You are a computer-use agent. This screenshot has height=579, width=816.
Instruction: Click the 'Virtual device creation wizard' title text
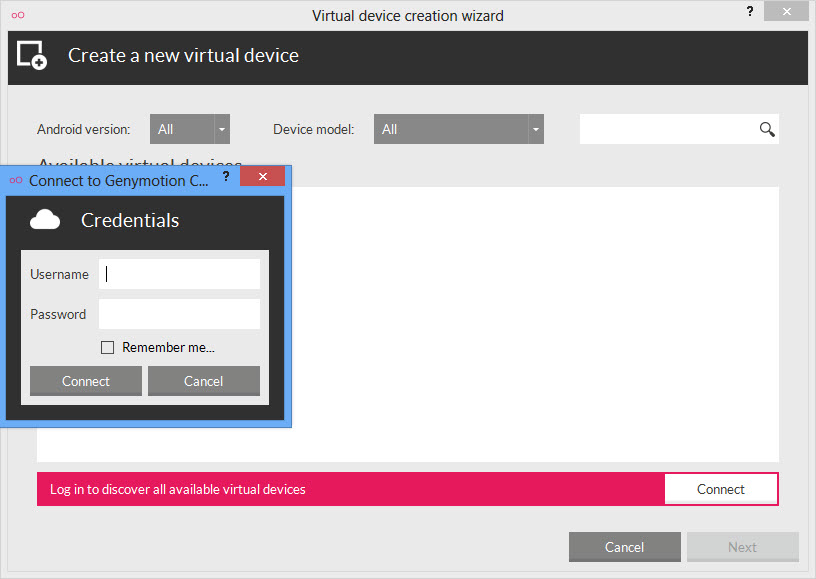(x=408, y=16)
